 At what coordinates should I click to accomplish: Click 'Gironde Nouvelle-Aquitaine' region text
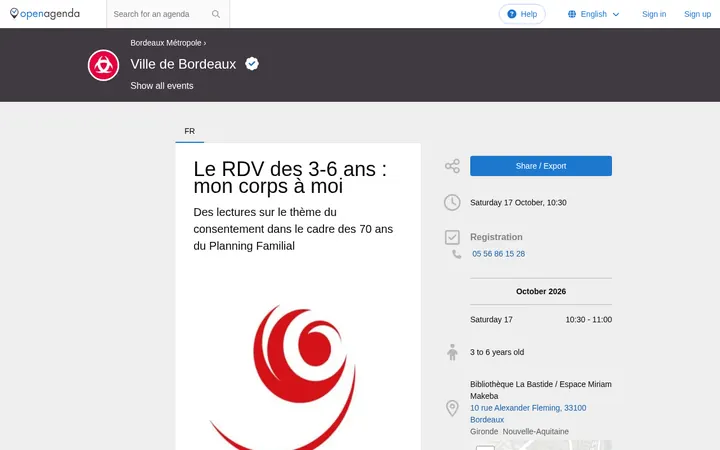click(519, 432)
